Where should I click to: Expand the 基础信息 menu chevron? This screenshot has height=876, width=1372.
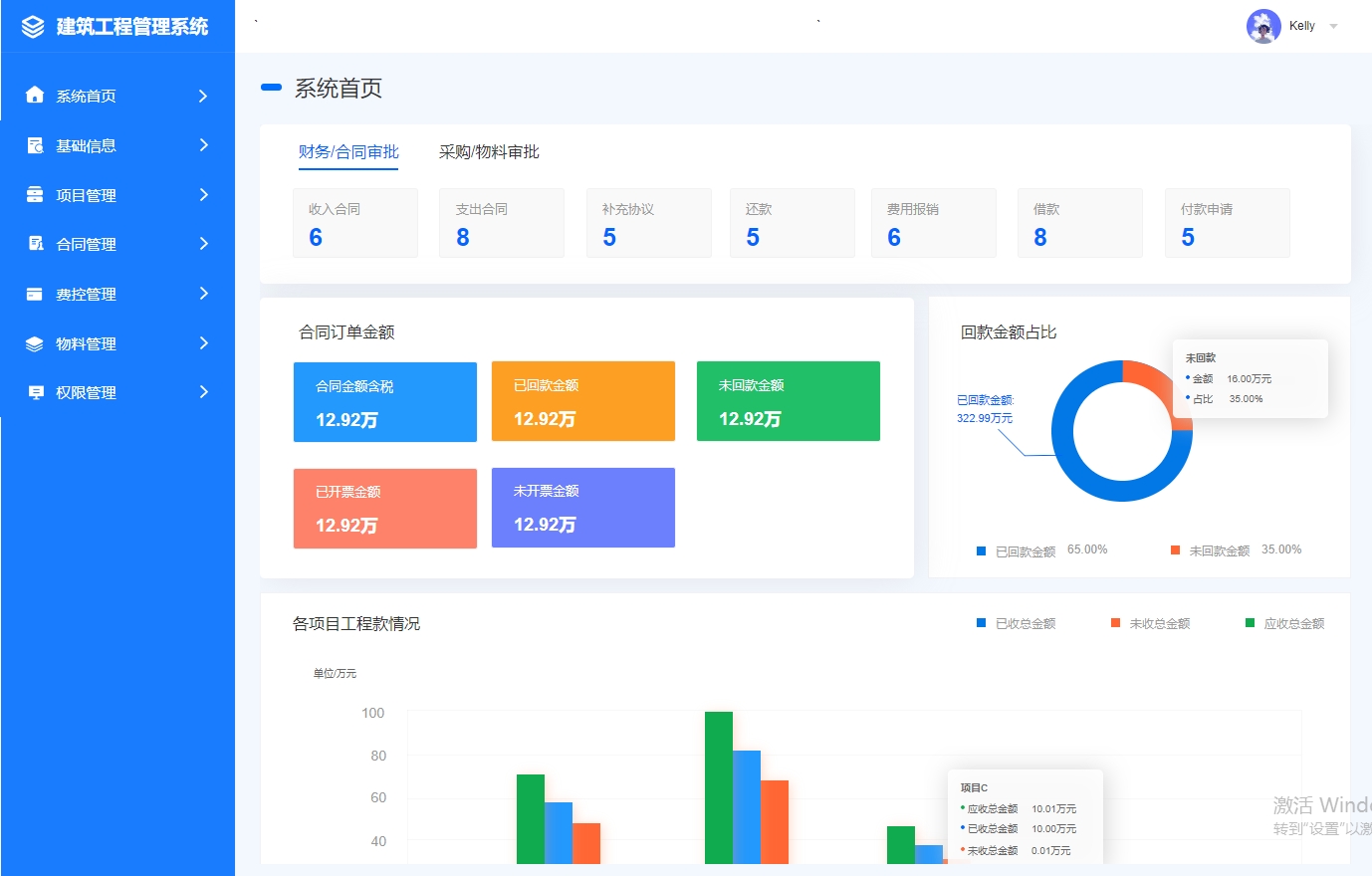tap(203, 145)
